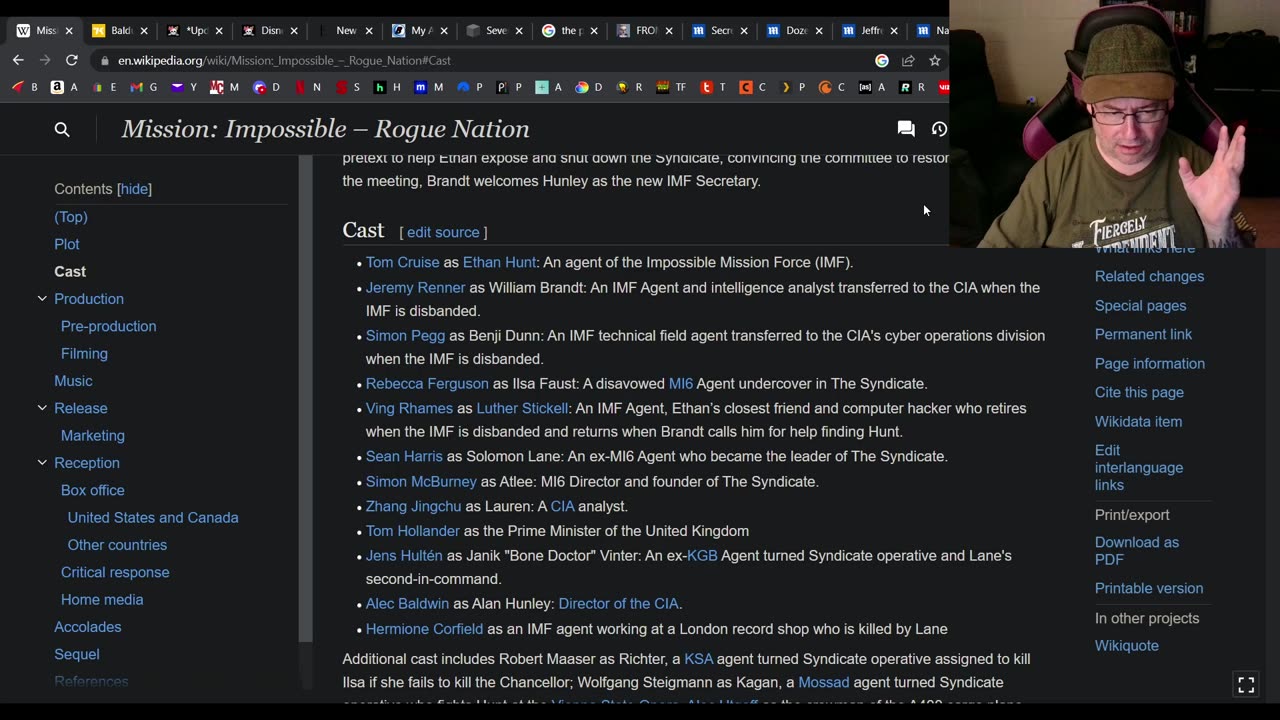The height and width of the screenshot is (720, 1280).
Task: Open the Wikidata item link
Action: coord(1138,422)
